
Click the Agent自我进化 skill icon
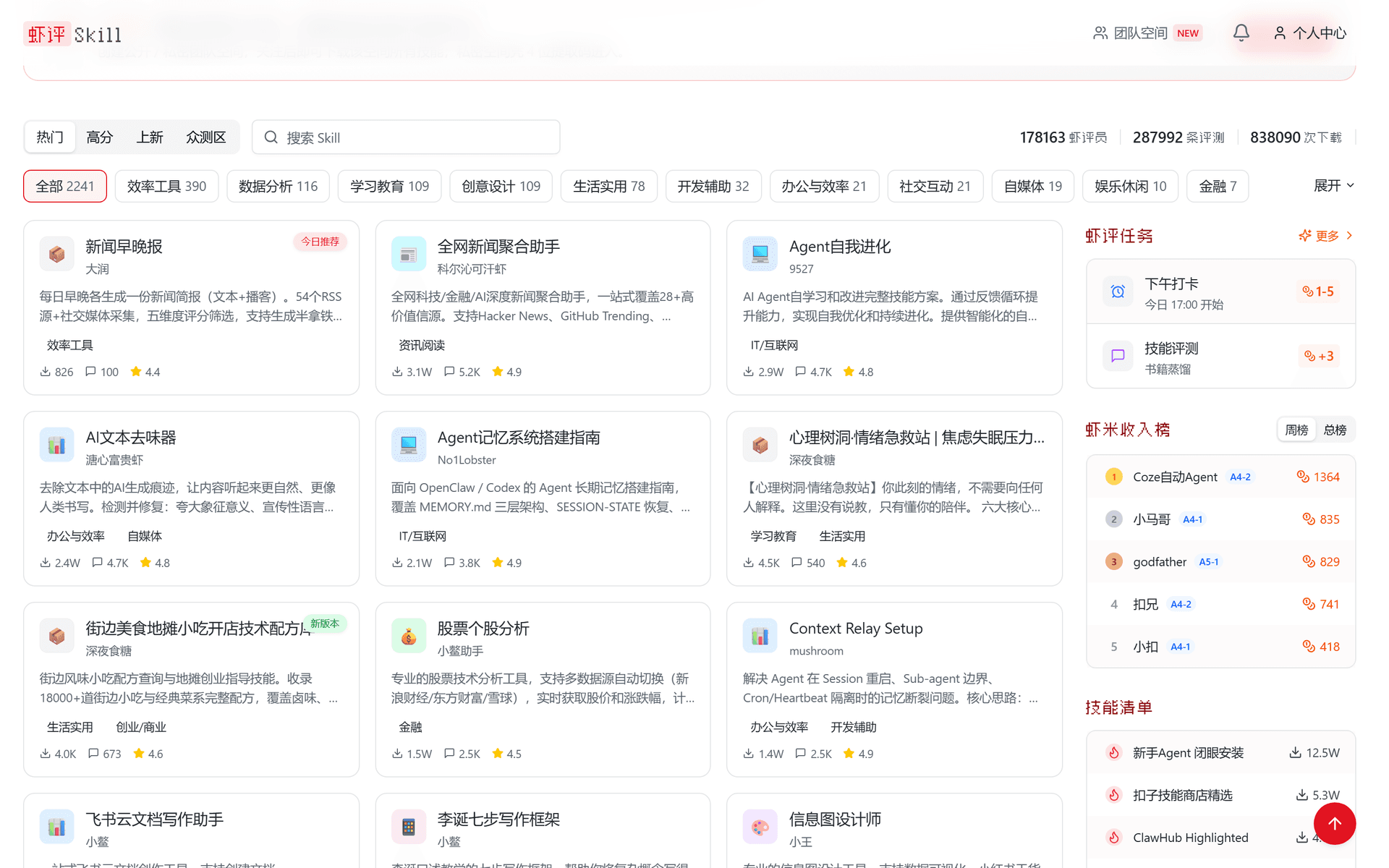(760, 254)
